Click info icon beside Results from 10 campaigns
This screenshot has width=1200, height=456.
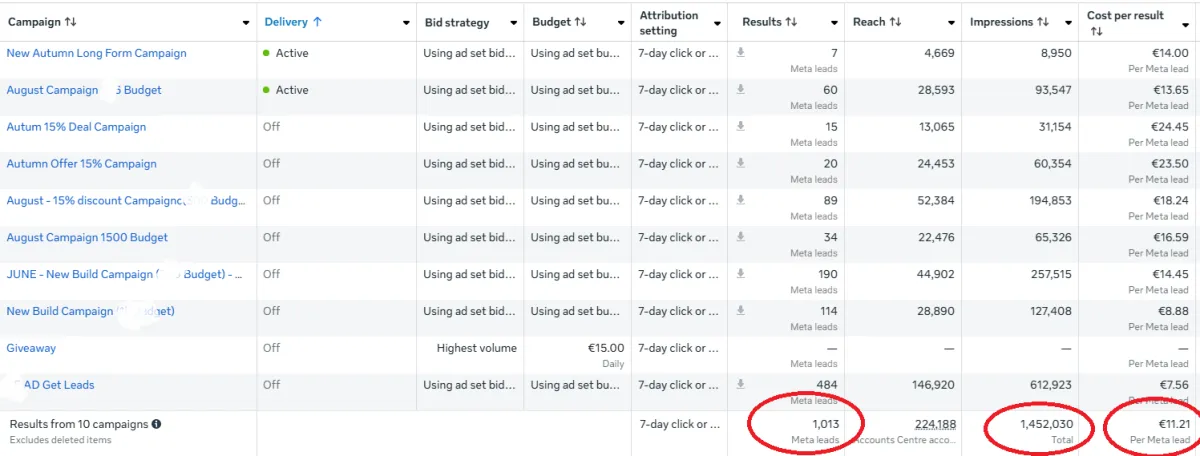[x=155, y=424]
